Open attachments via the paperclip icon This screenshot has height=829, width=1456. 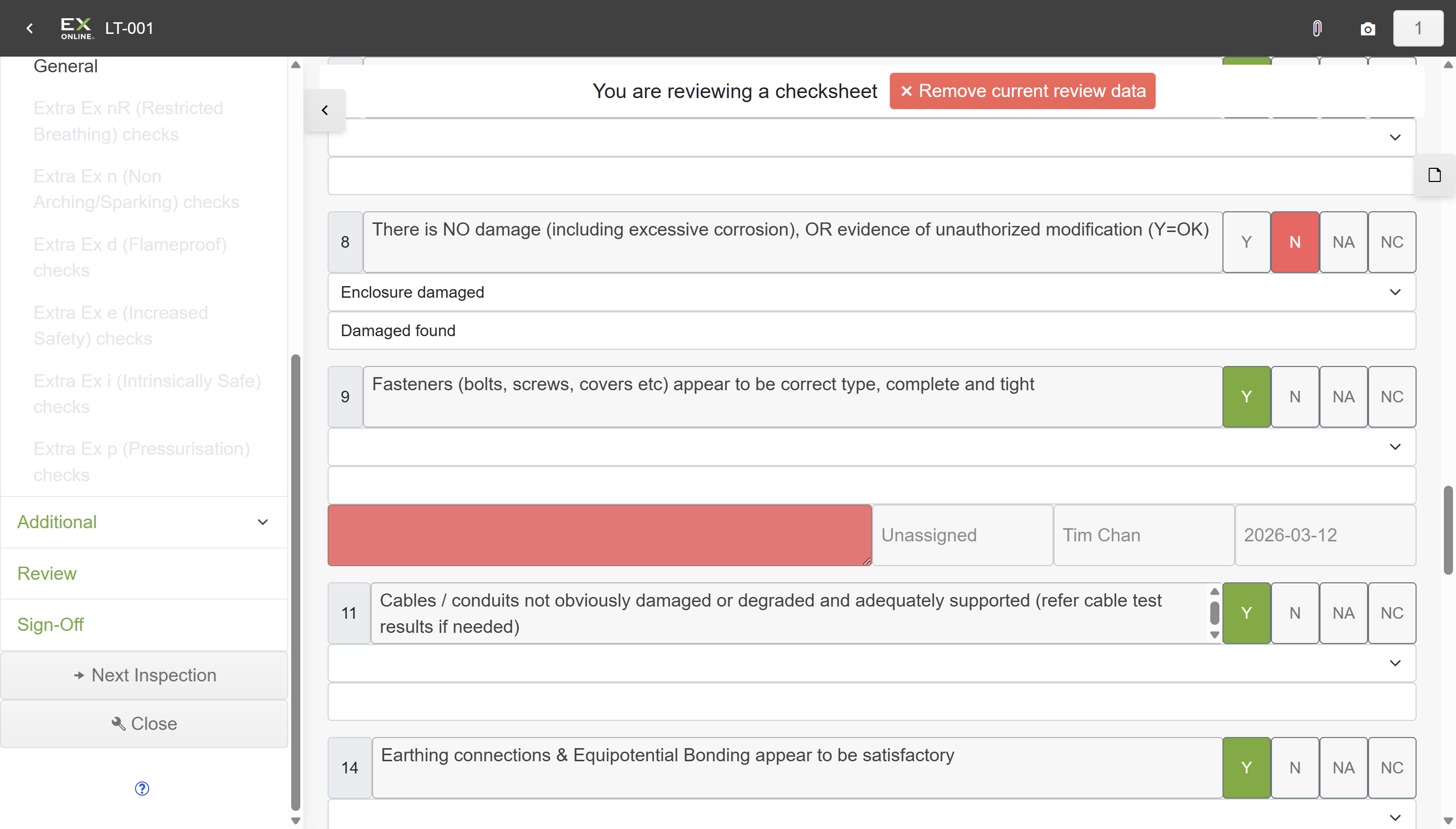point(1316,28)
